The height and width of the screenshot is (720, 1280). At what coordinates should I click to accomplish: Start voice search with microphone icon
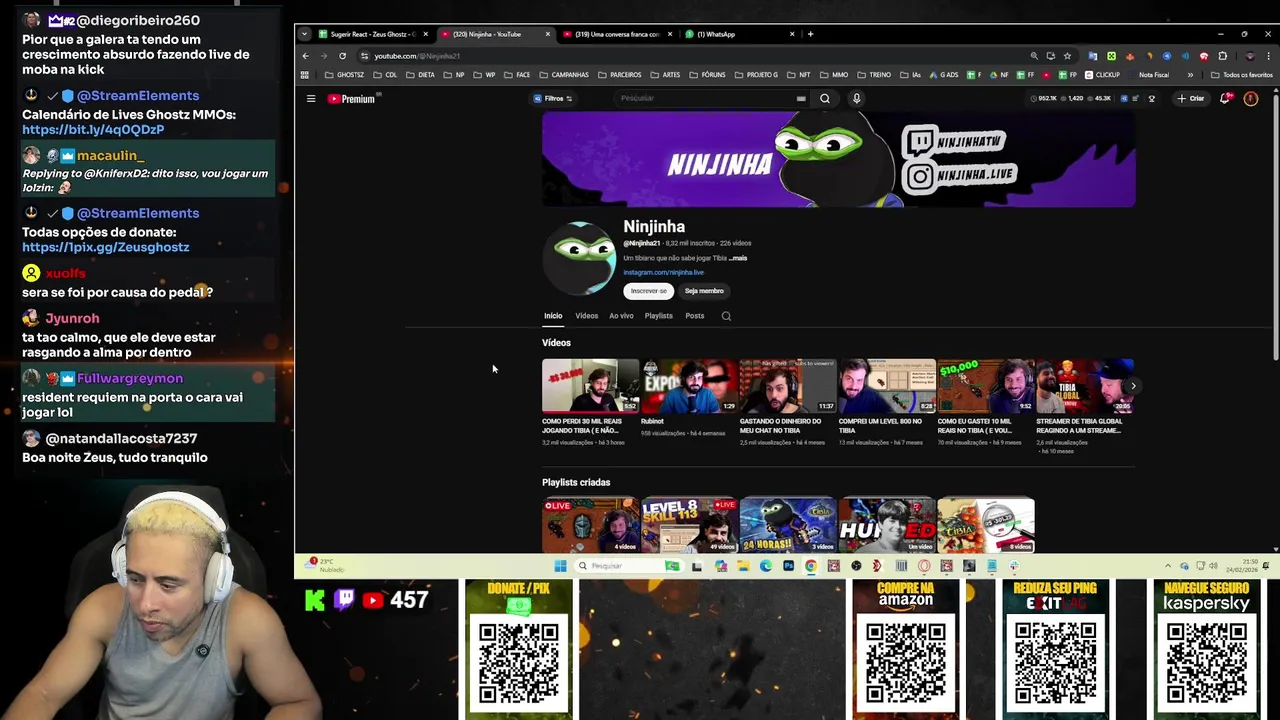(x=856, y=98)
